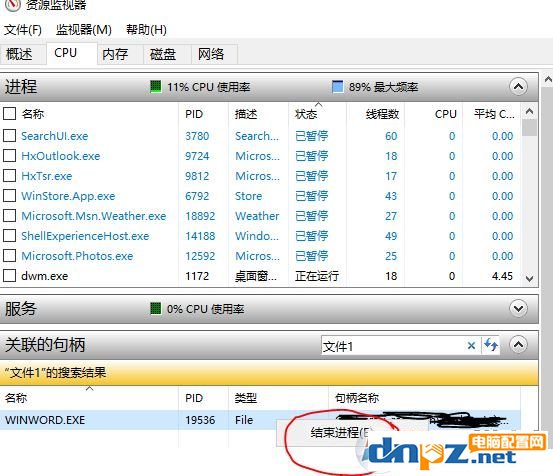The width and height of the screenshot is (553, 476).
Task: Toggle the select-all checkbox beside 名称
Action: [10, 114]
